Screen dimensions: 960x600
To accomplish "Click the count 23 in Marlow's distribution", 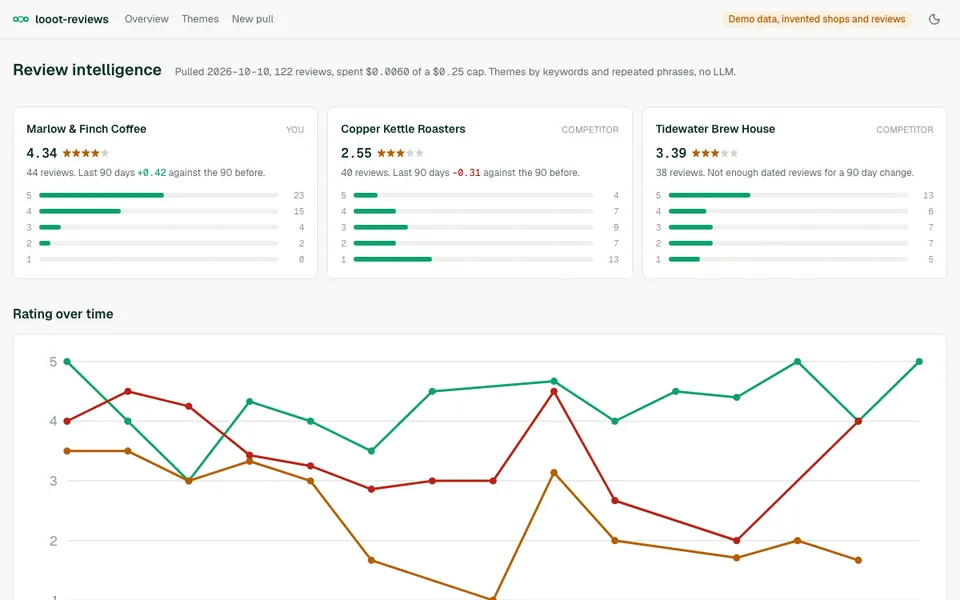I will click(299, 195).
